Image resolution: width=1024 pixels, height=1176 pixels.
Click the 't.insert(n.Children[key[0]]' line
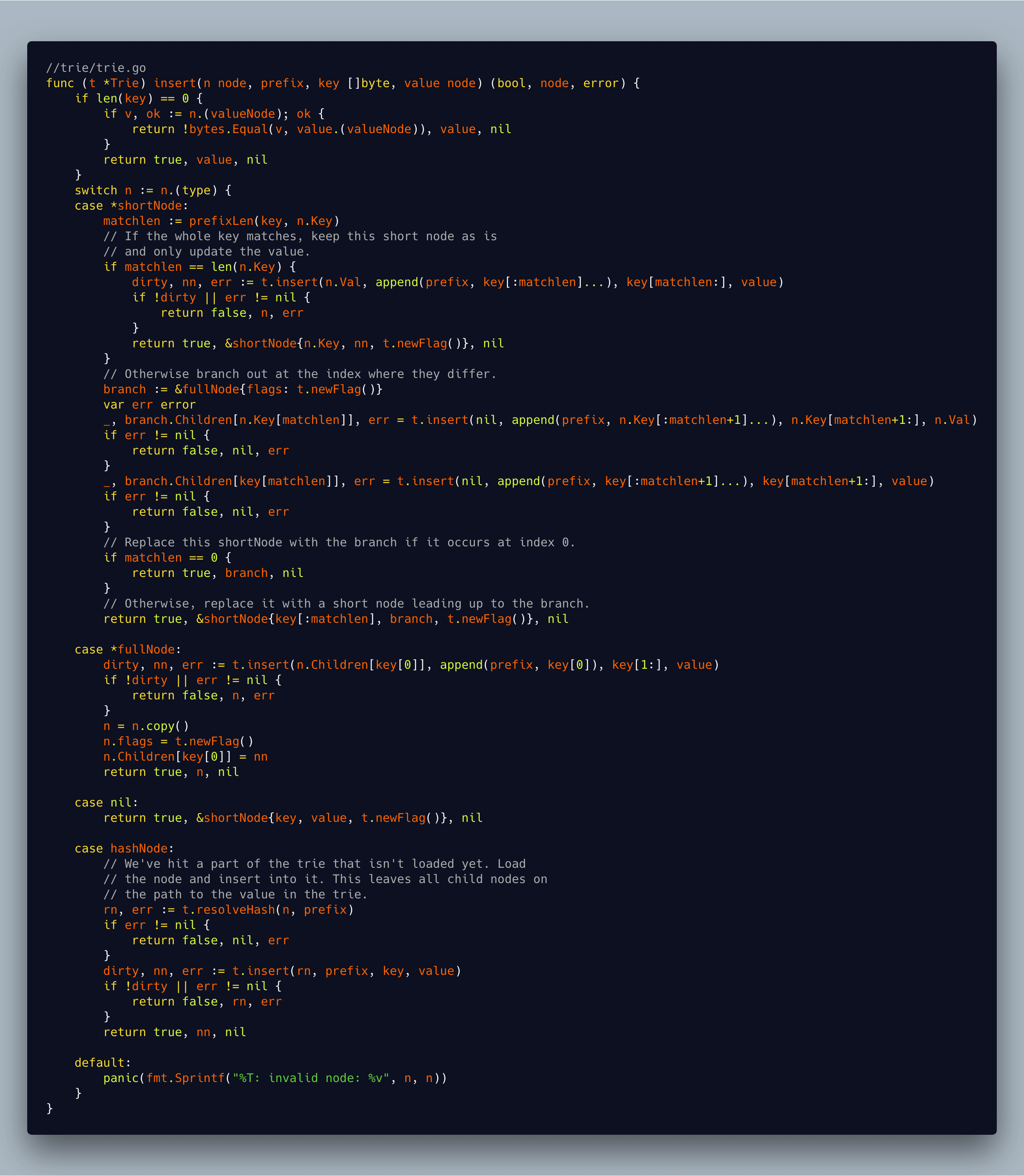click(412, 665)
